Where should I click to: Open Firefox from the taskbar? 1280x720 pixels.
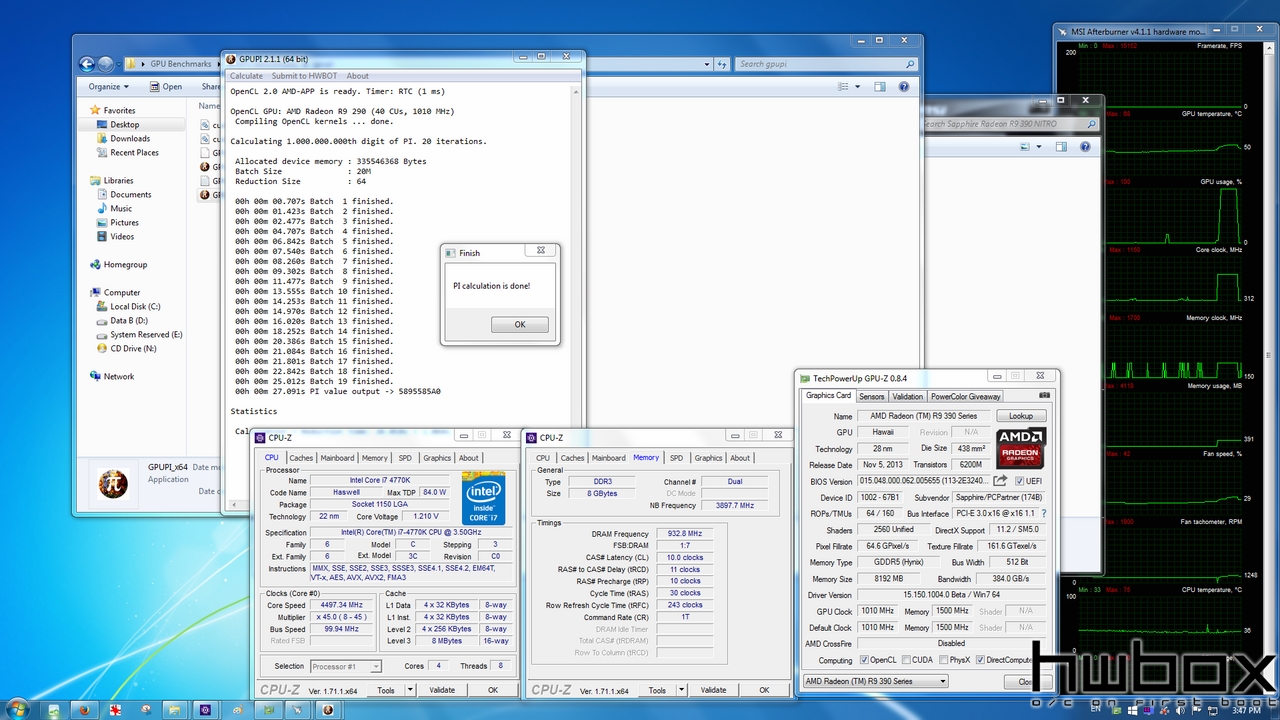pyautogui.click(x=85, y=709)
